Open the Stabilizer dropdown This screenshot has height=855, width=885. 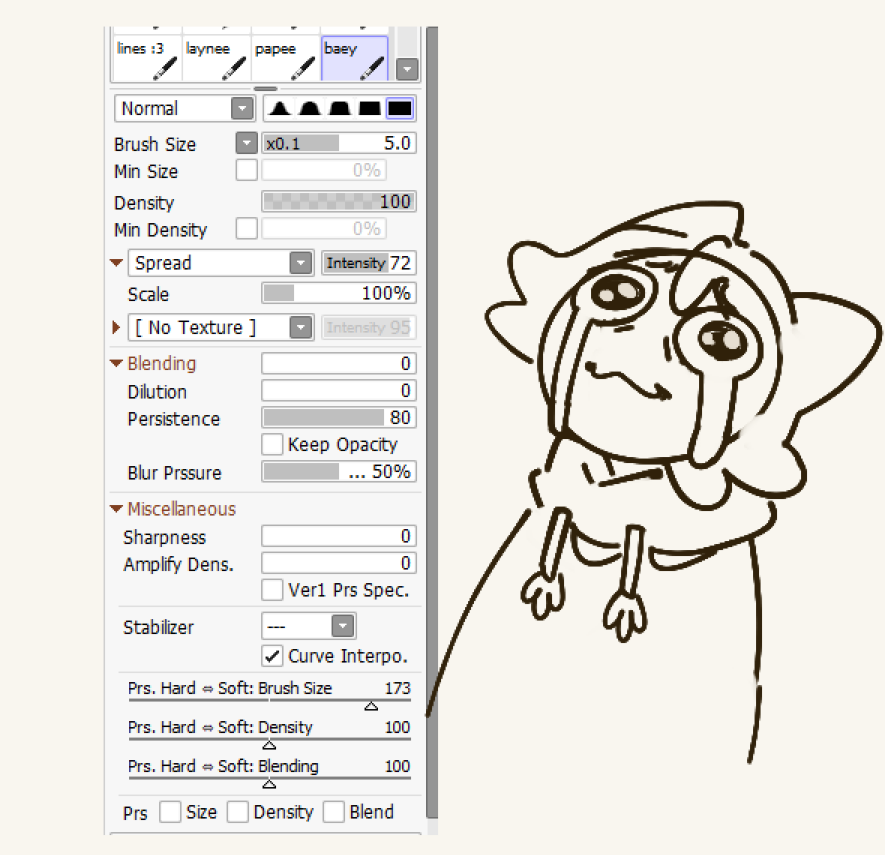(x=343, y=626)
